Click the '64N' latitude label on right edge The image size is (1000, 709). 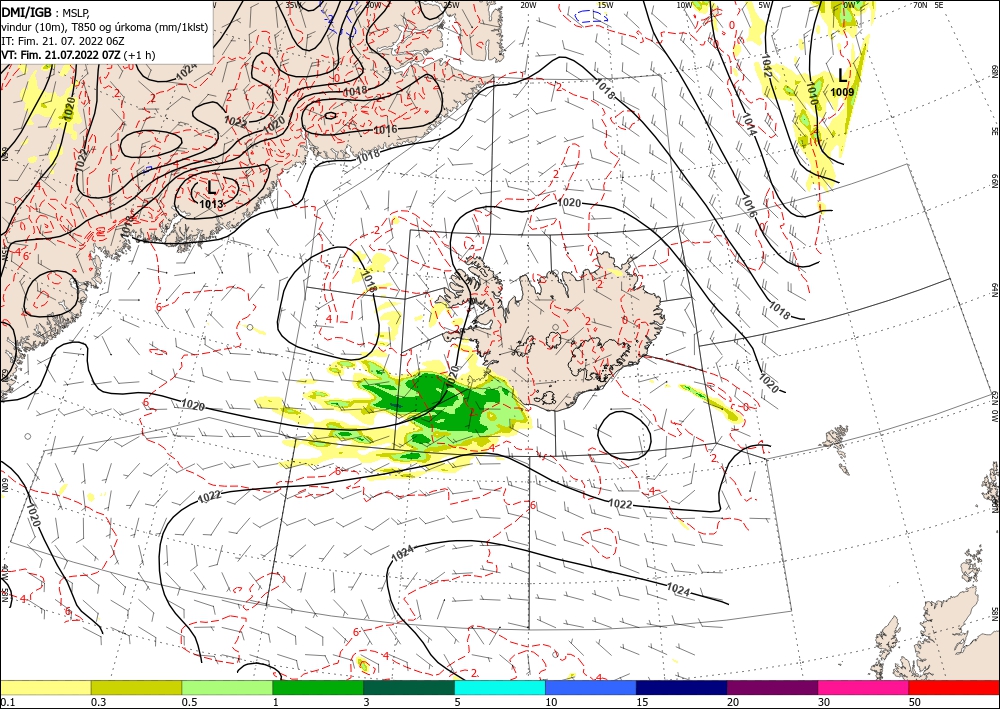pyautogui.click(x=994, y=290)
